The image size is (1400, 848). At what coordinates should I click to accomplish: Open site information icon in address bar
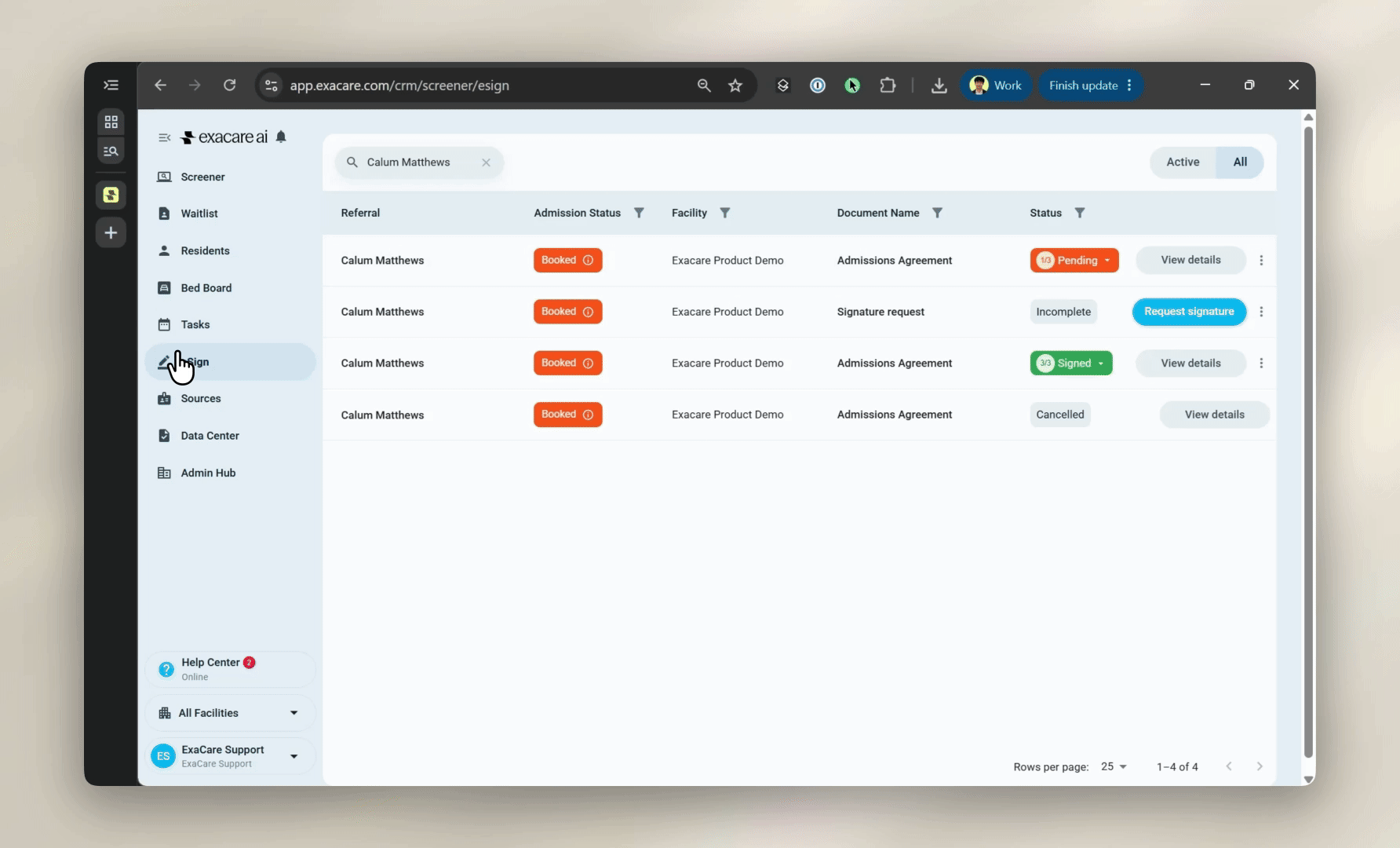click(271, 86)
